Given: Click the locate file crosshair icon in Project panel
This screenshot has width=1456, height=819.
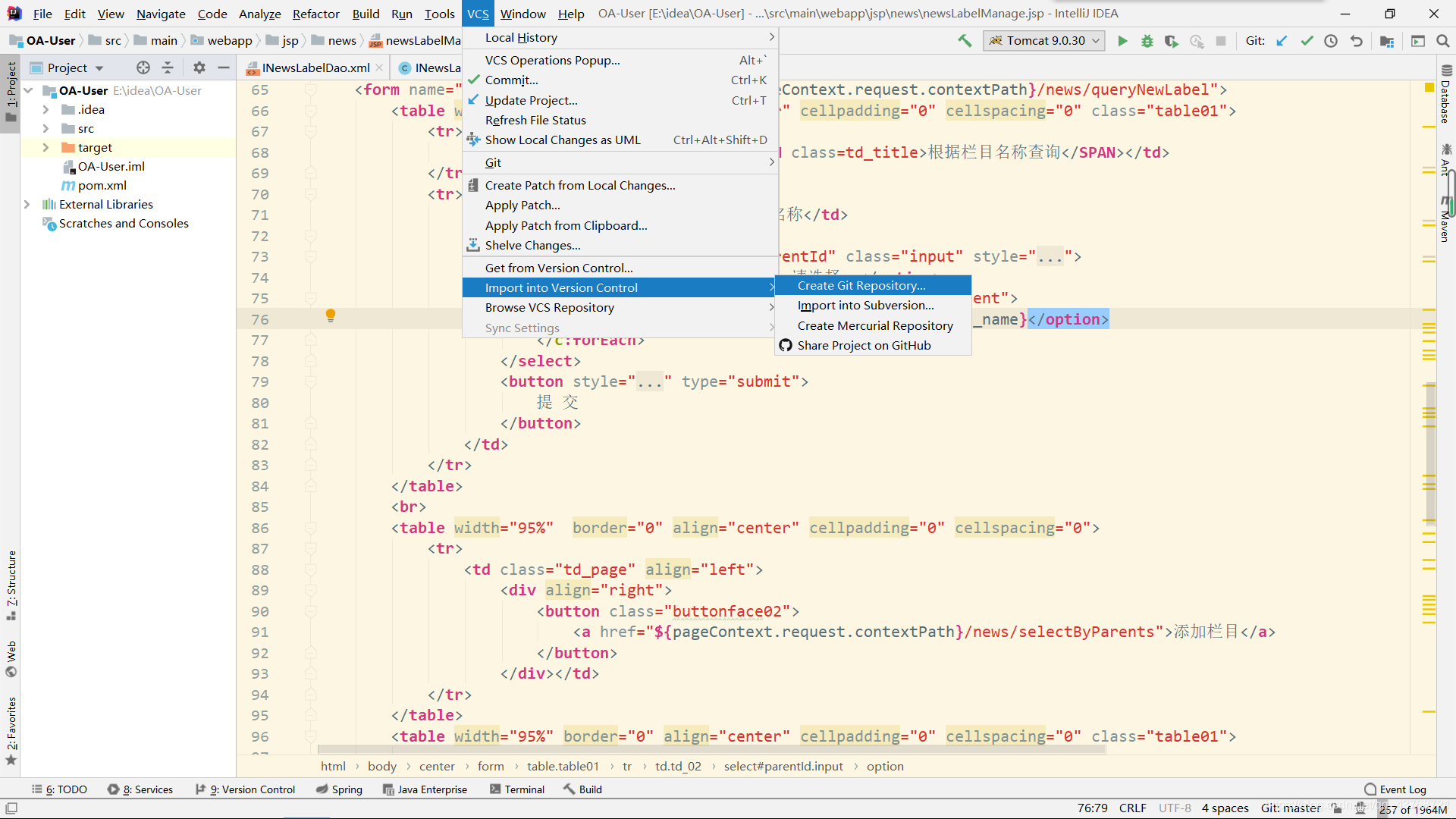Looking at the screenshot, I should click(x=143, y=67).
